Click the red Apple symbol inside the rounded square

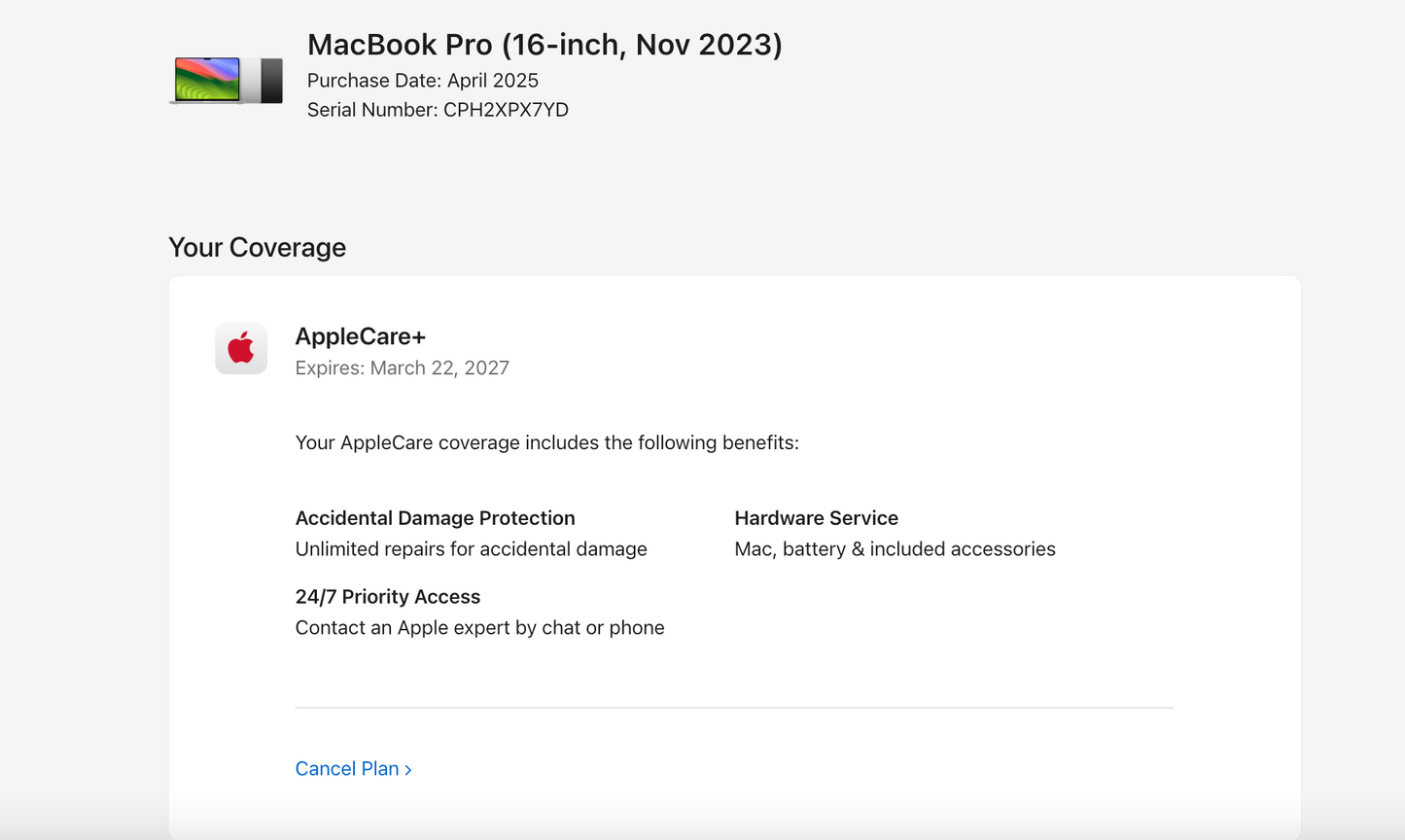pyautogui.click(x=240, y=347)
